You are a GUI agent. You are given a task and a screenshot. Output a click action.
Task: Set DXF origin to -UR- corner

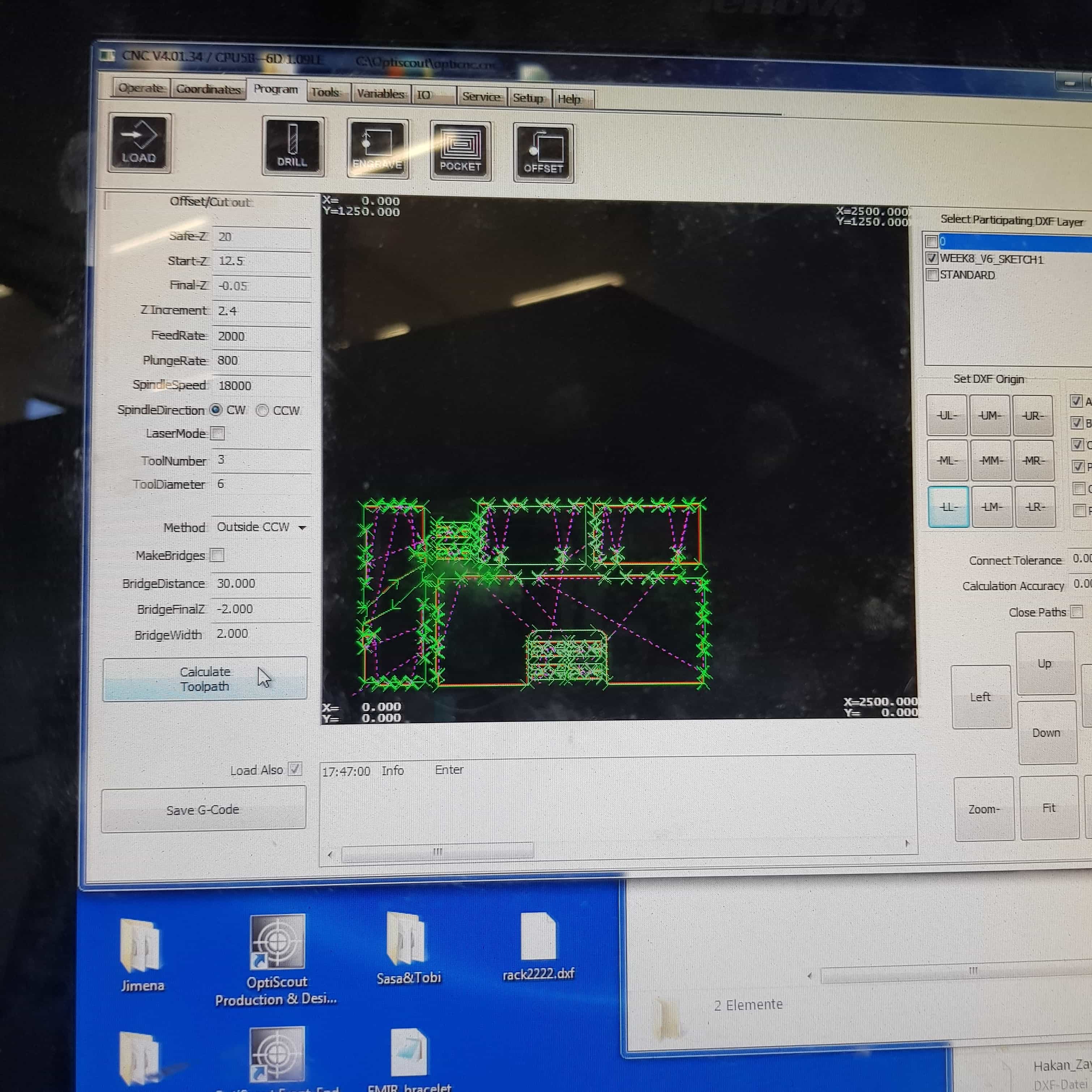[x=1033, y=416]
